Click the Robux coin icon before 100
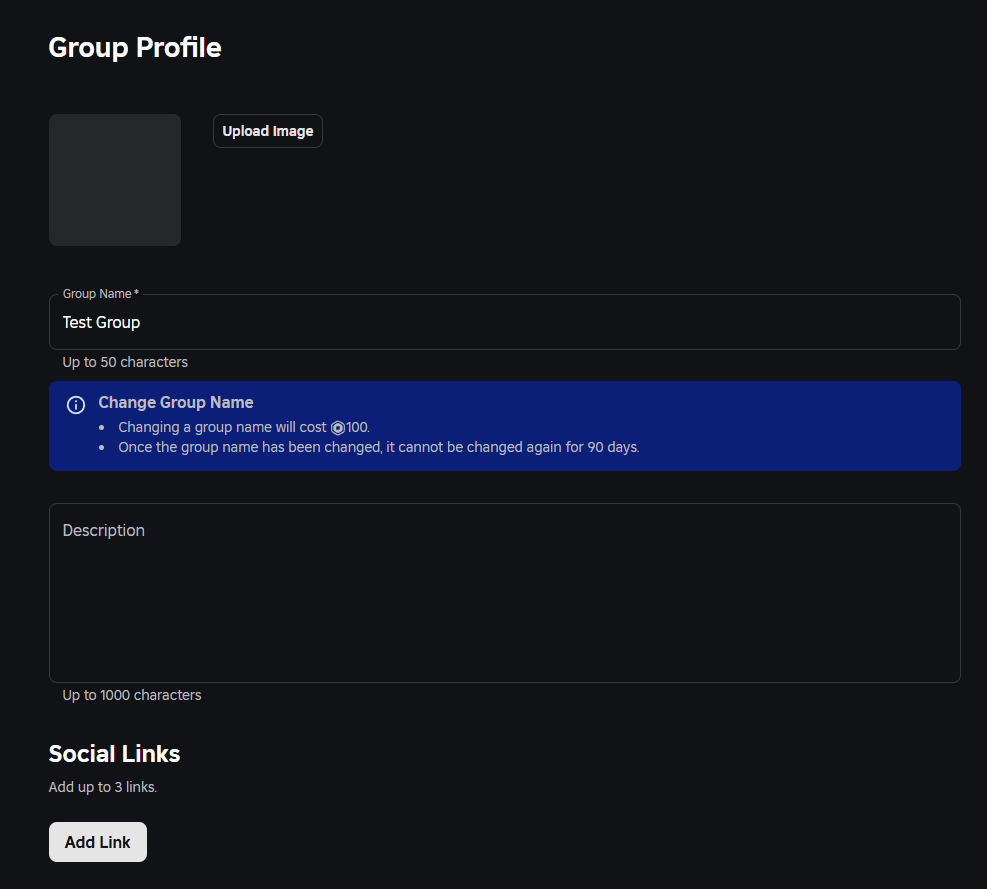Viewport: 987px width, 889px height. tap(338, 428)
